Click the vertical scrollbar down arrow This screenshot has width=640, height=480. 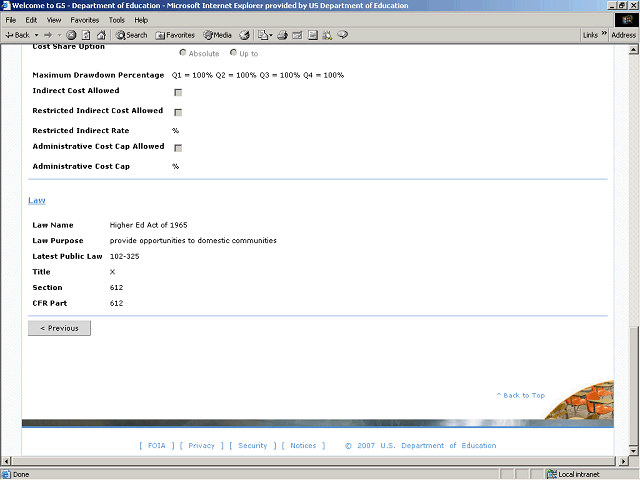pyautogui.click(x=633, y=451)
